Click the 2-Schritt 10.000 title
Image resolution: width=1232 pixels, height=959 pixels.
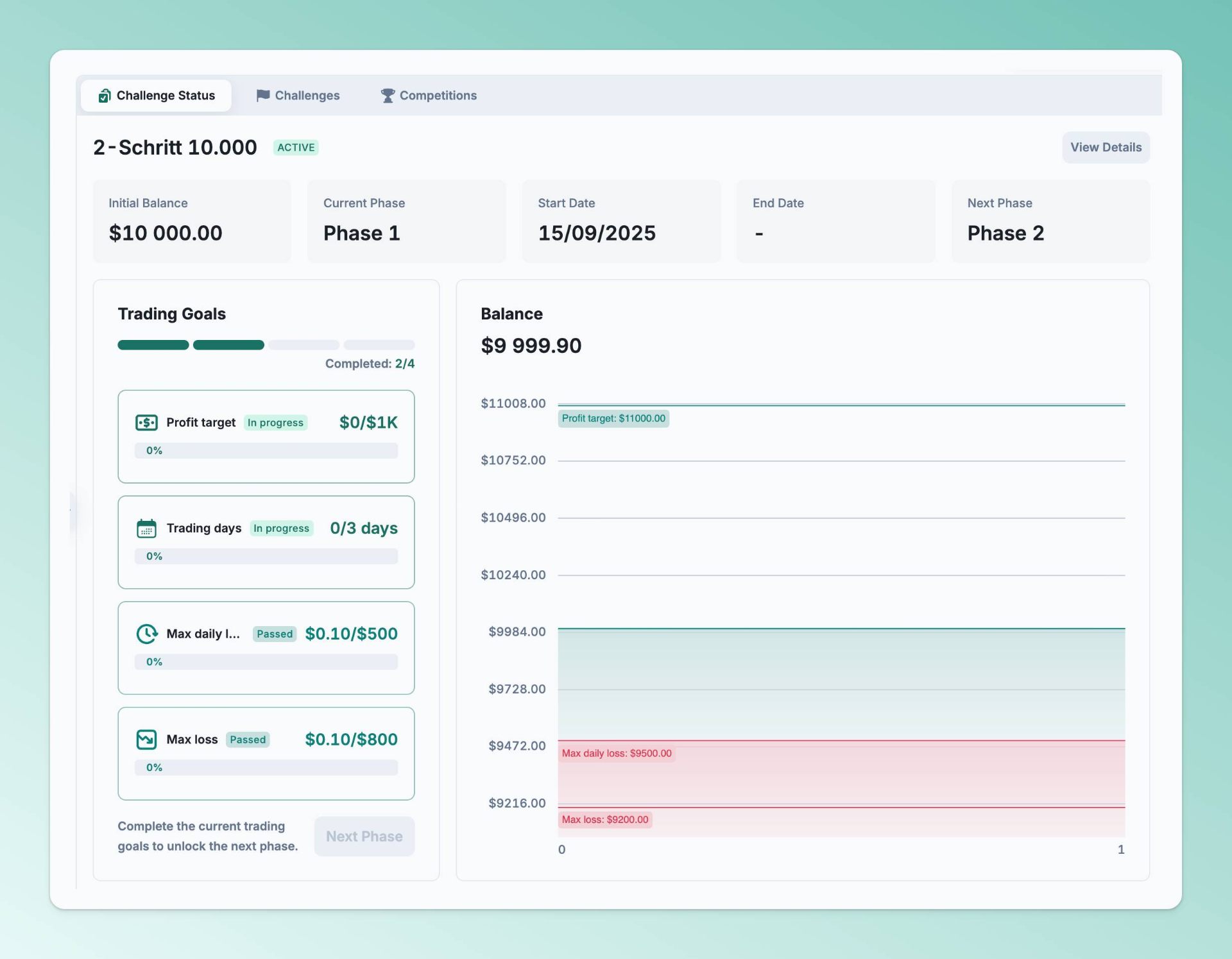click(x=175, y=148)
